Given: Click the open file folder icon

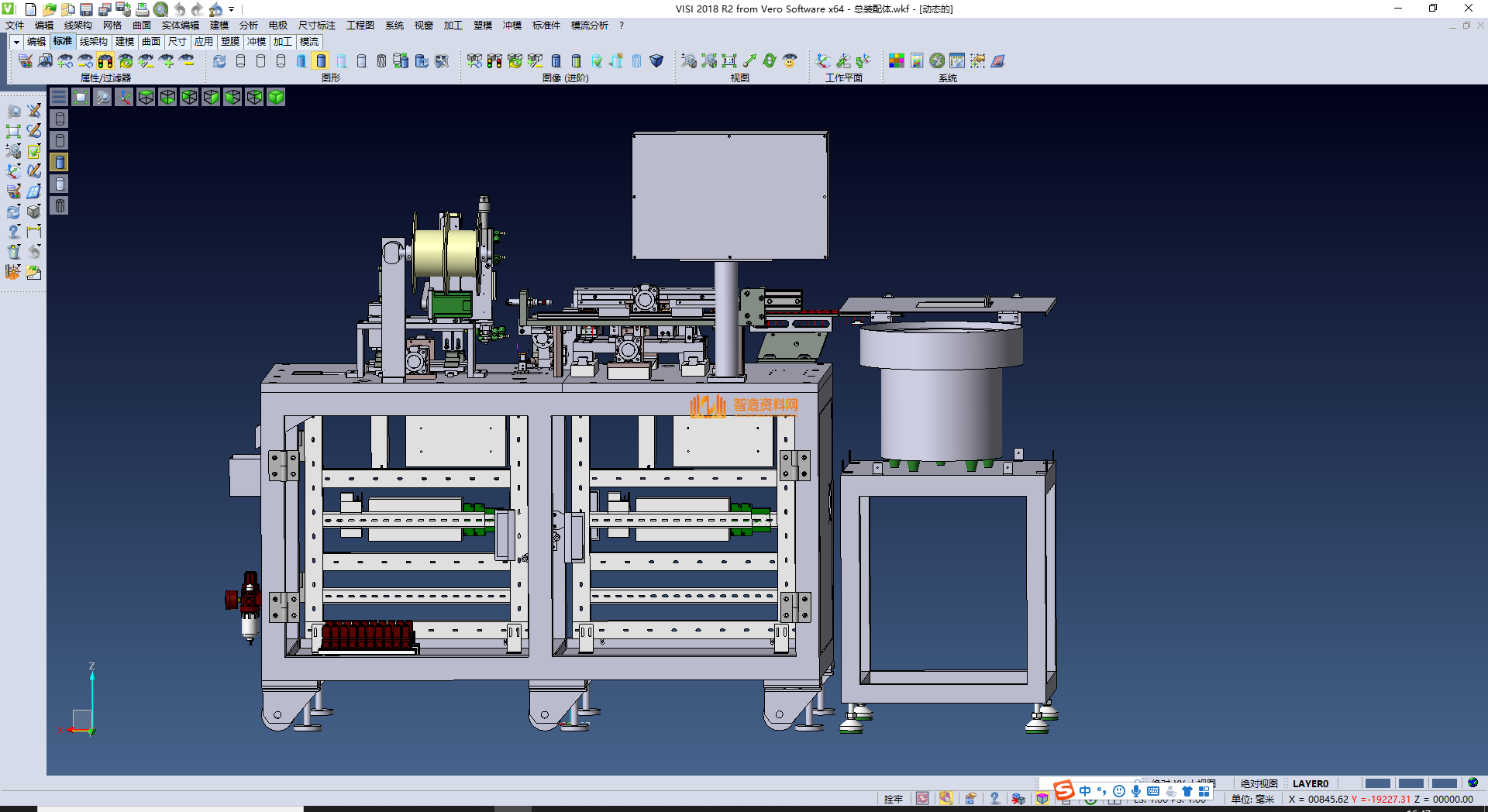Looking at the screenshot, I should pyautogui.click(x=49, y=9).
